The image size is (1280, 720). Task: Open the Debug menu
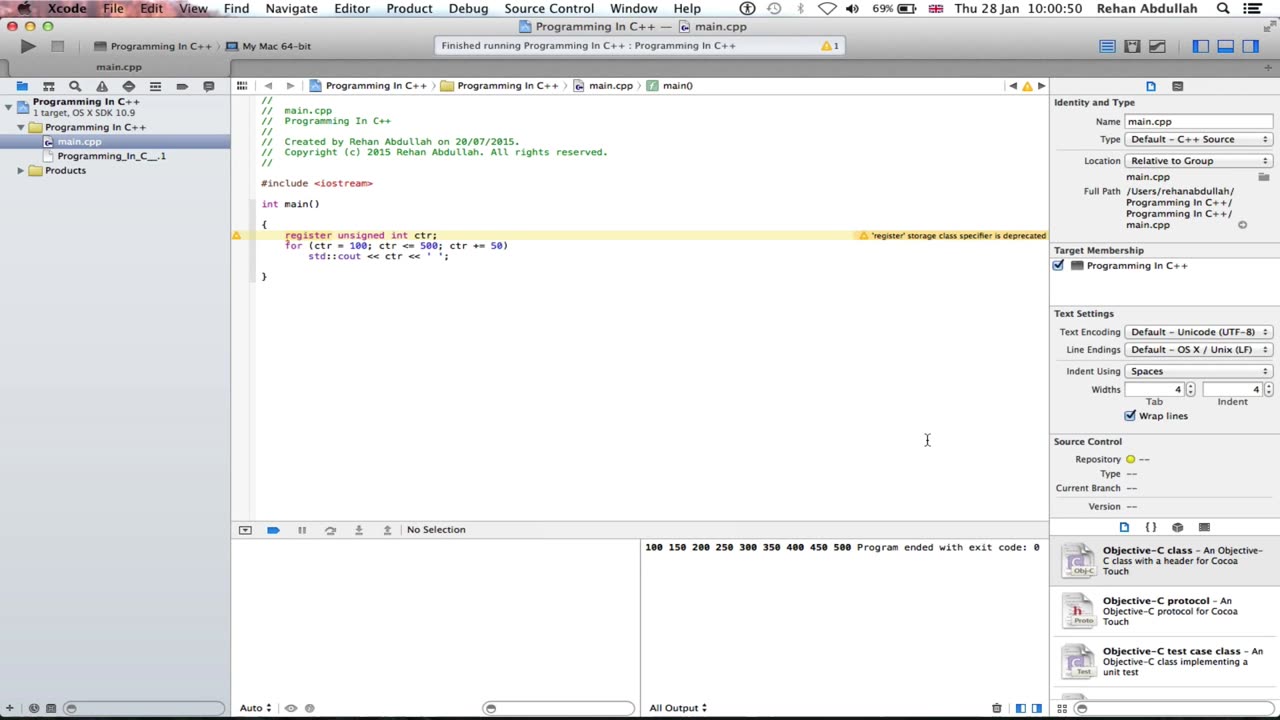coord(468,9)
